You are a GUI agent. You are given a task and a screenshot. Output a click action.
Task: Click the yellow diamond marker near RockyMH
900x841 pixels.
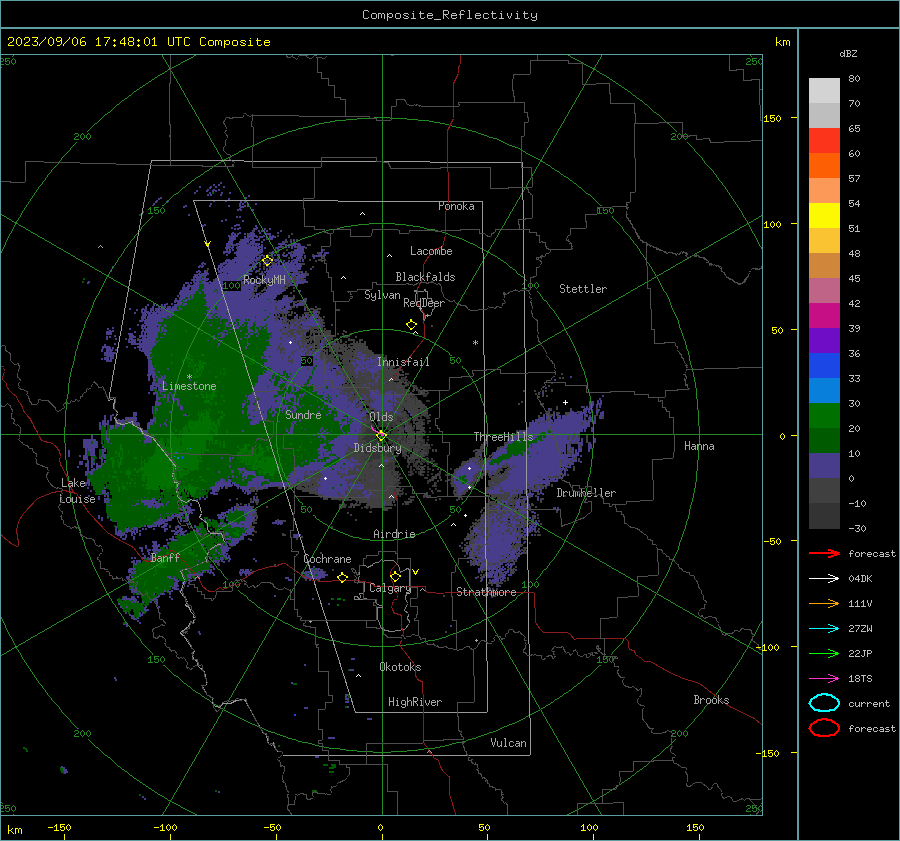pos(267,261)
